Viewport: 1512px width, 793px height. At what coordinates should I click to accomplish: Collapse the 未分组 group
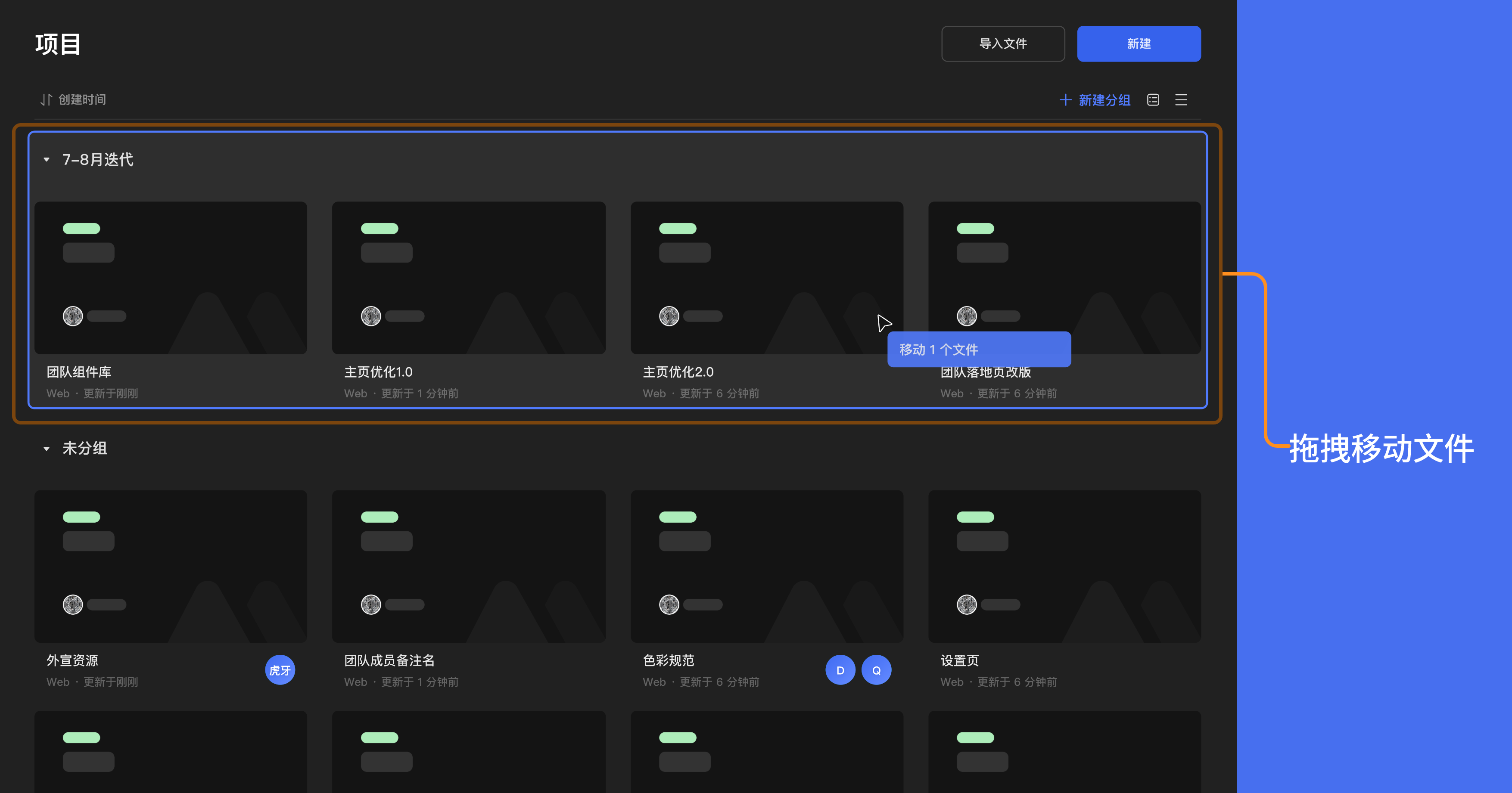47,449
